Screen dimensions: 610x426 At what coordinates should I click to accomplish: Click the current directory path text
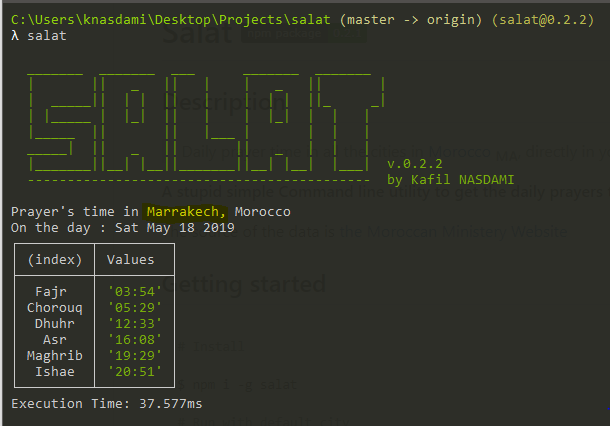(171, 19)
